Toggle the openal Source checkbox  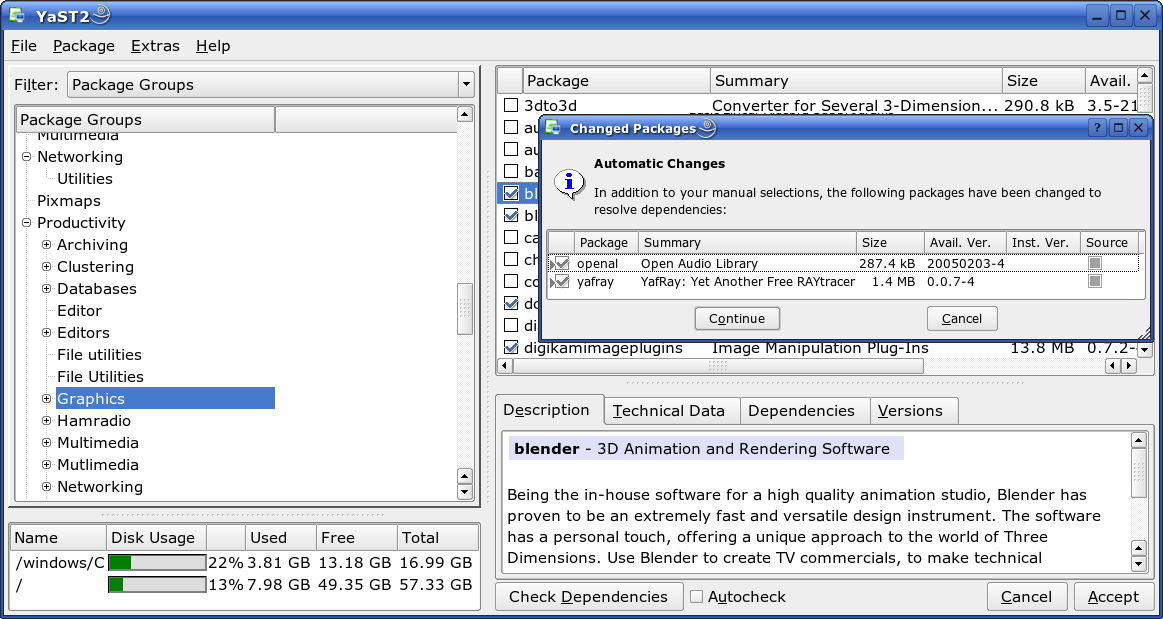click(1095, 263)
